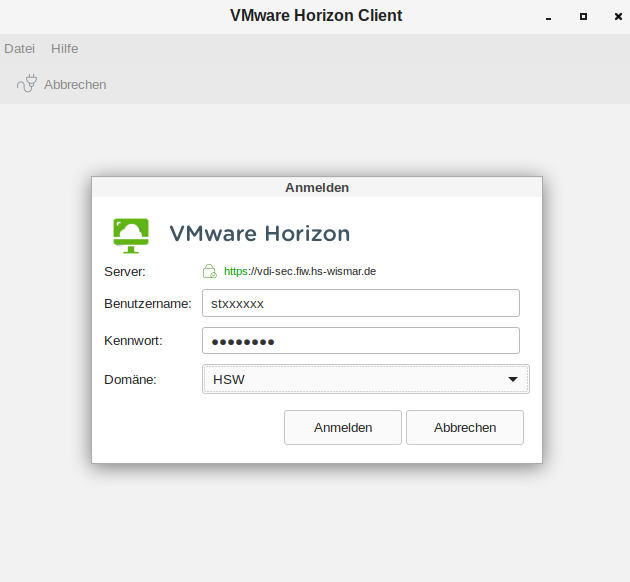This screenshot has height=582, width=630.
Task: Open the Hilfe menu
Action: (64, 49)
